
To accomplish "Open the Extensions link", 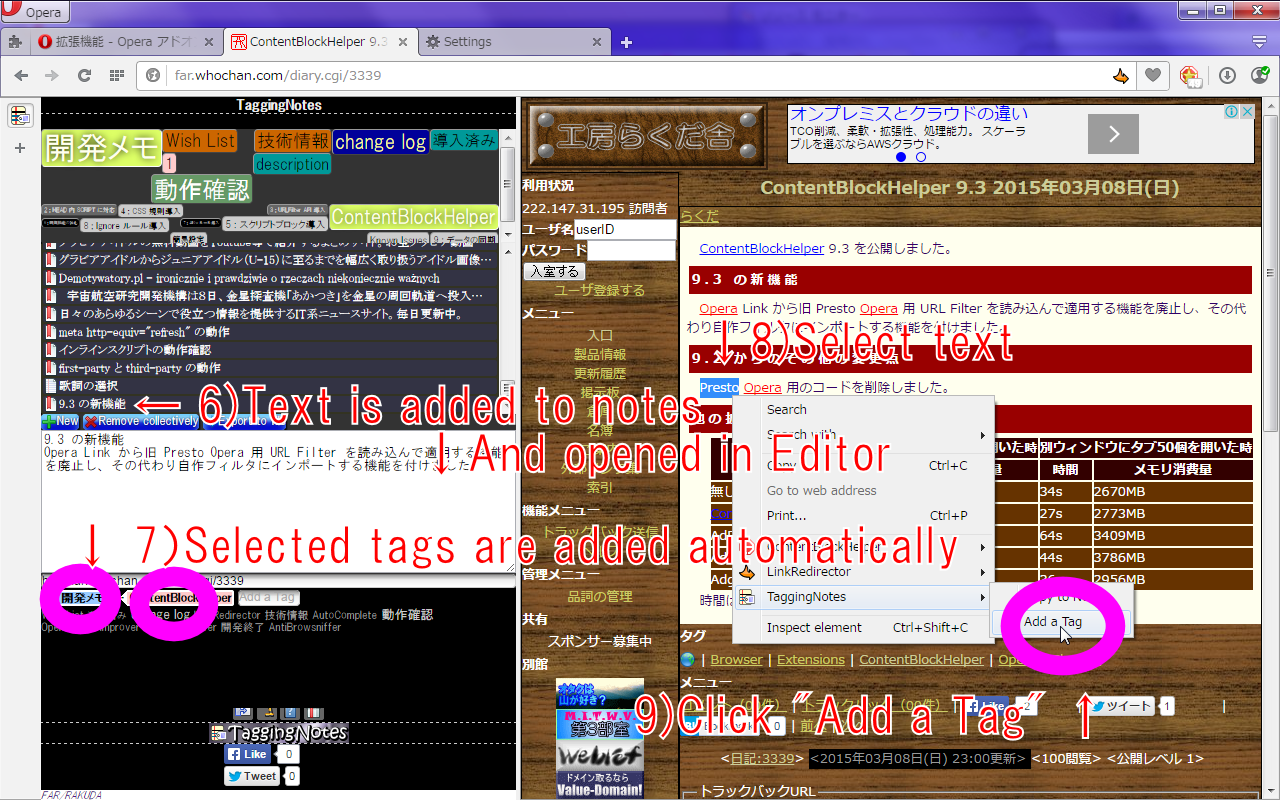I will point(810,659).
